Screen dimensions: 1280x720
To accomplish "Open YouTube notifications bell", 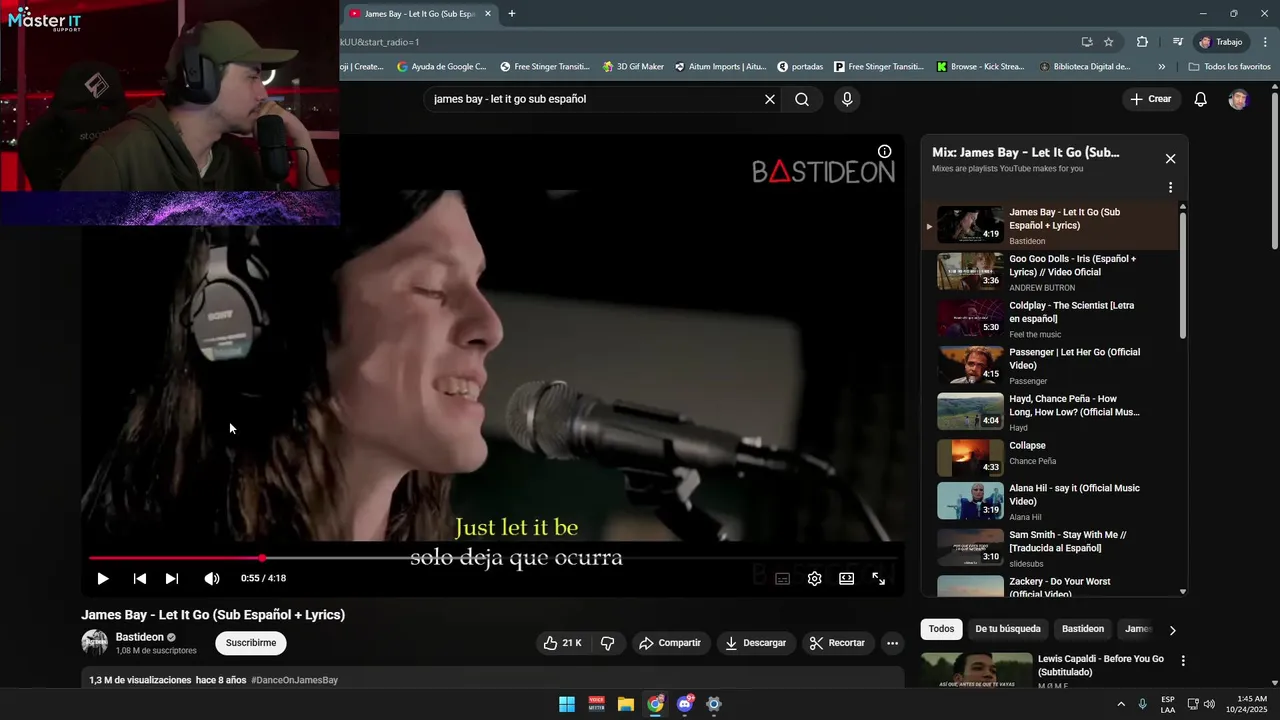I will pyautogui.click(x=1201, y=99).
